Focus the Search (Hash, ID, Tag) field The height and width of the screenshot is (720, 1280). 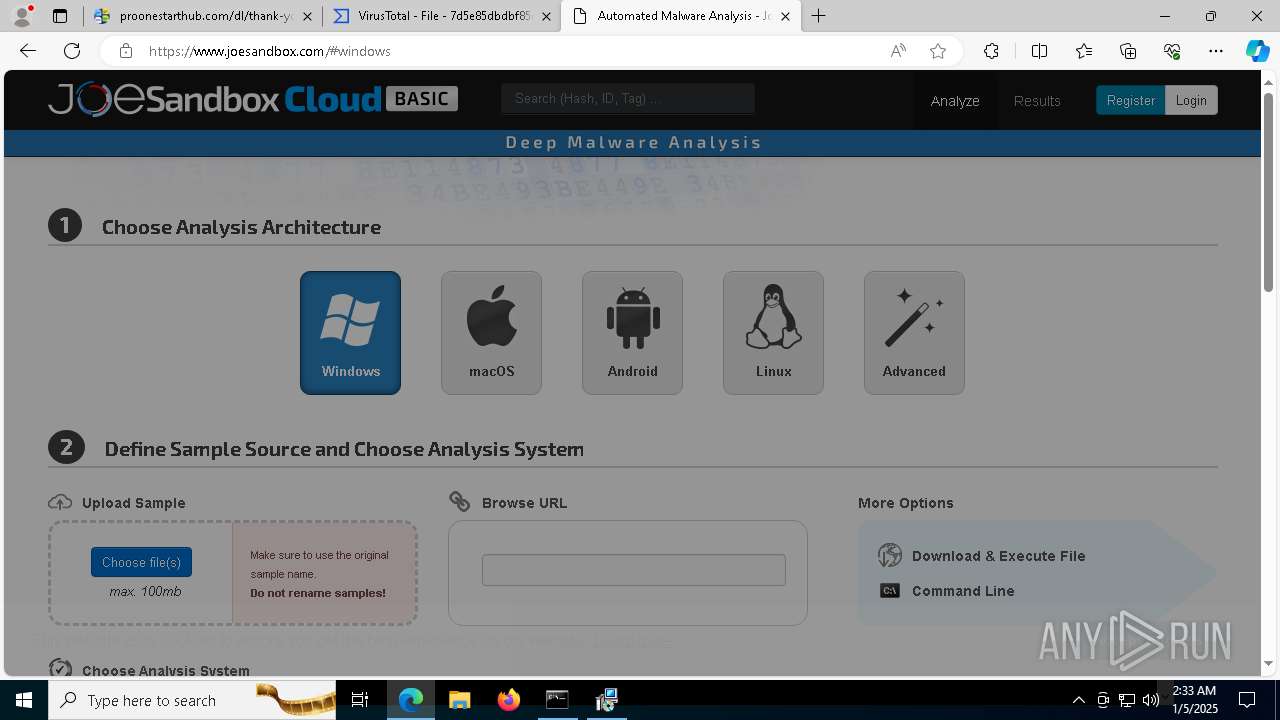click(x=628, y=98)
